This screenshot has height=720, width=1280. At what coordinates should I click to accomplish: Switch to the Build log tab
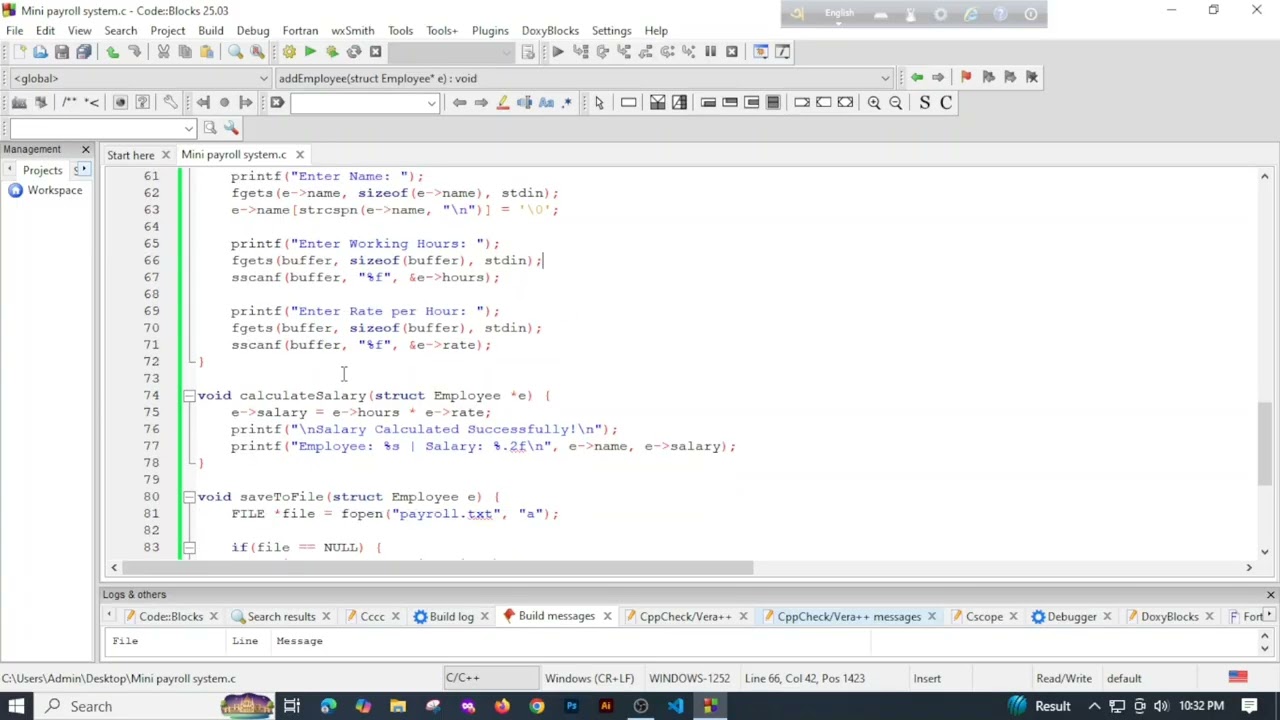451,616
